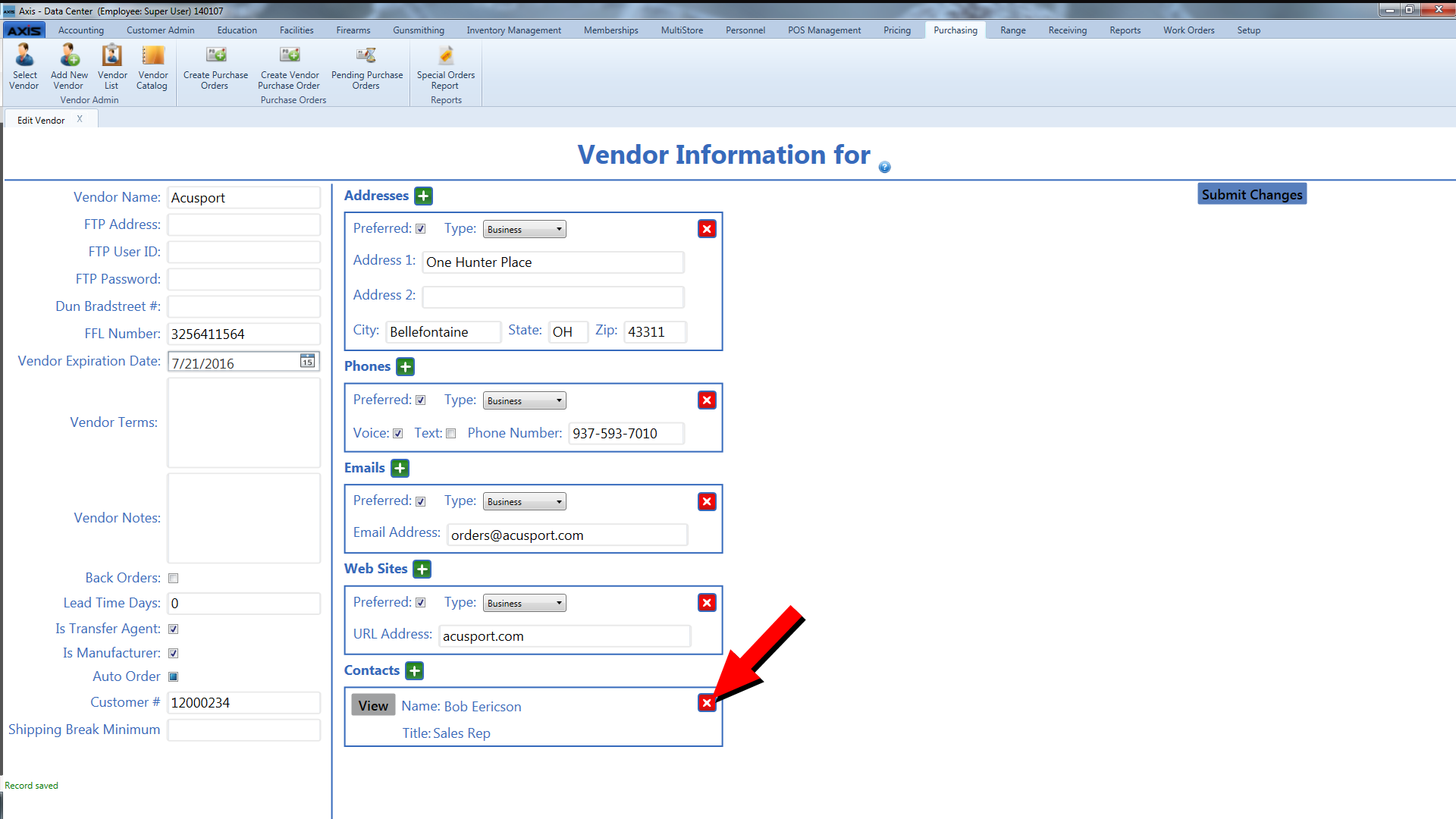Switch to the Inventory Management tab
The image size is (1456, 819).
point(513,30)
